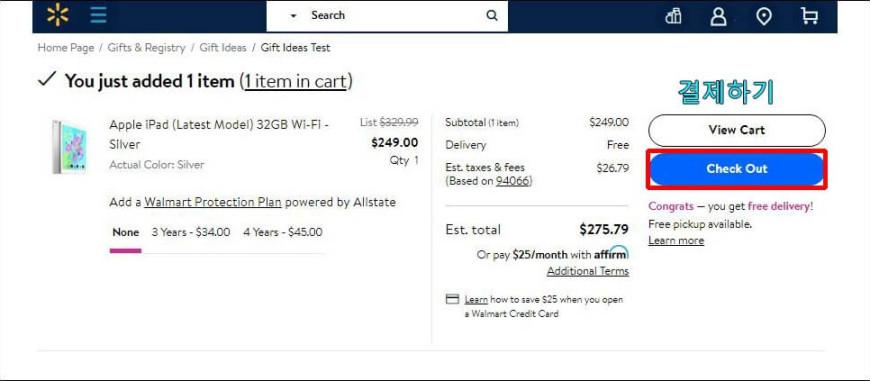Screen dimensions: 870x381
Task: Go to Gift Ideas breadcrumb
Action: pos(222,48)
